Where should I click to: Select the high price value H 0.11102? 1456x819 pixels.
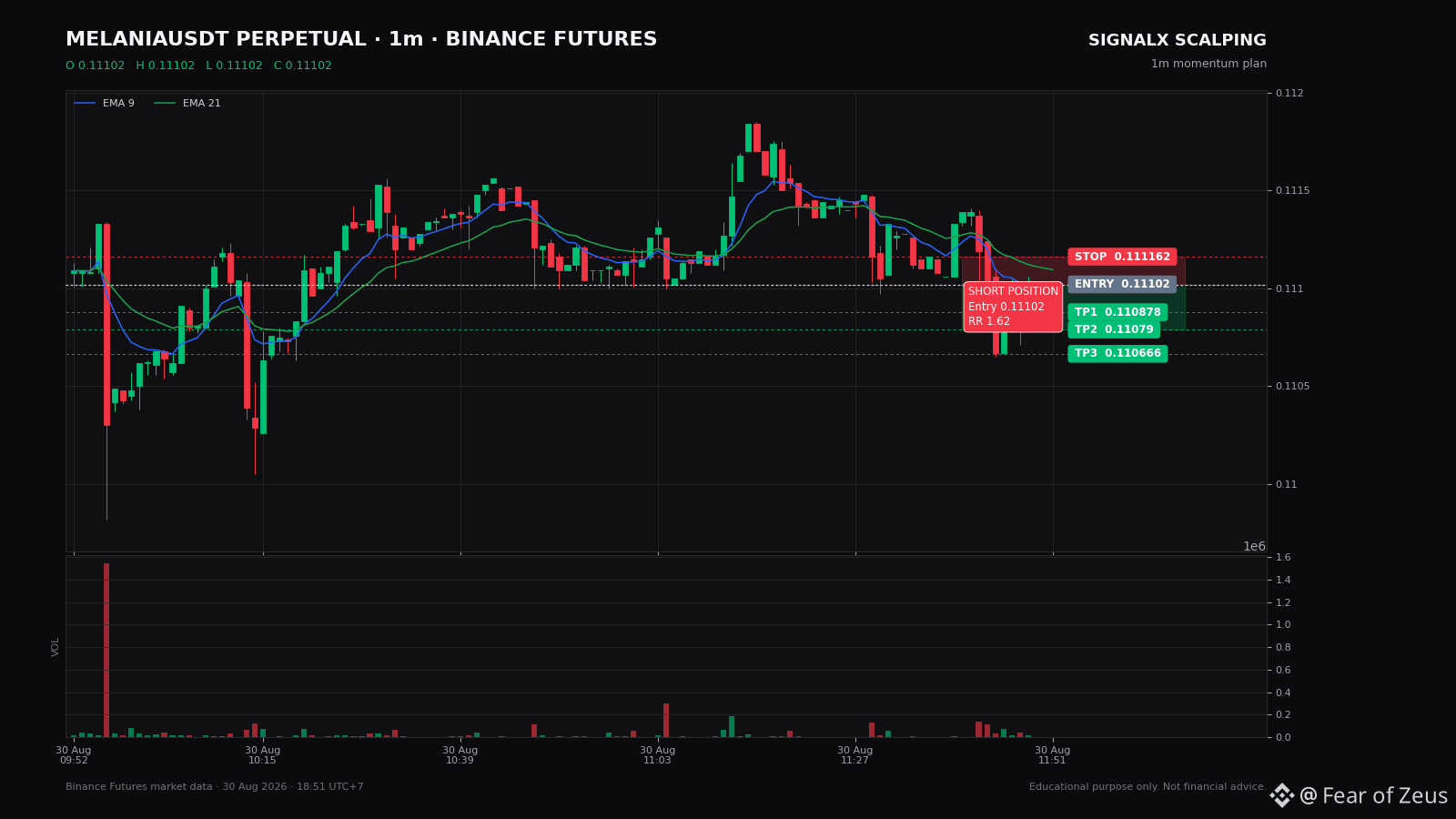coord(166,66)
